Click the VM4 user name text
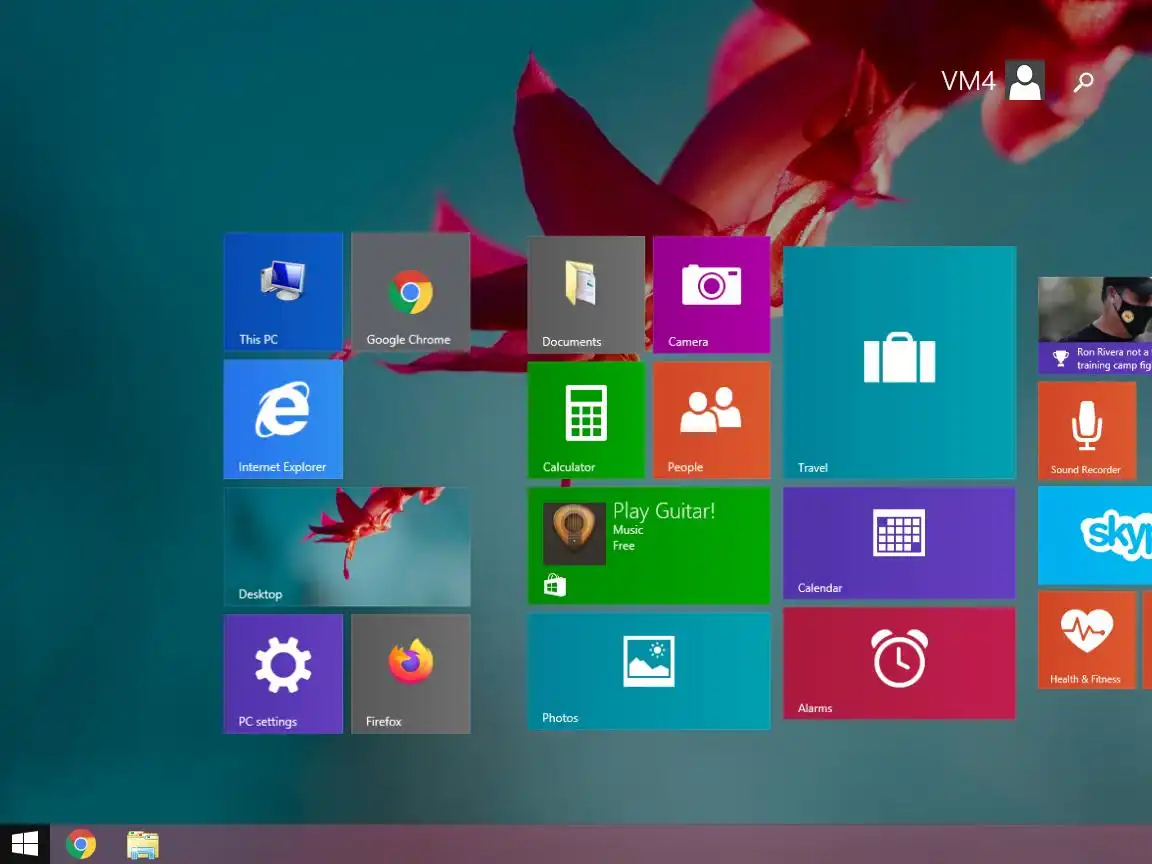This screenshot has width=1152, height=864. [x=968, y=81]
